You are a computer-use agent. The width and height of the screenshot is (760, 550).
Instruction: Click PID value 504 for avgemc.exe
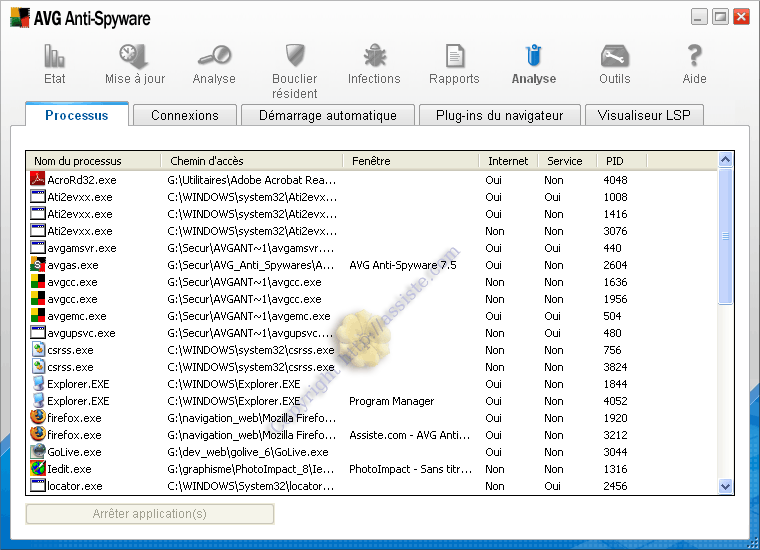tap(612, 316)
